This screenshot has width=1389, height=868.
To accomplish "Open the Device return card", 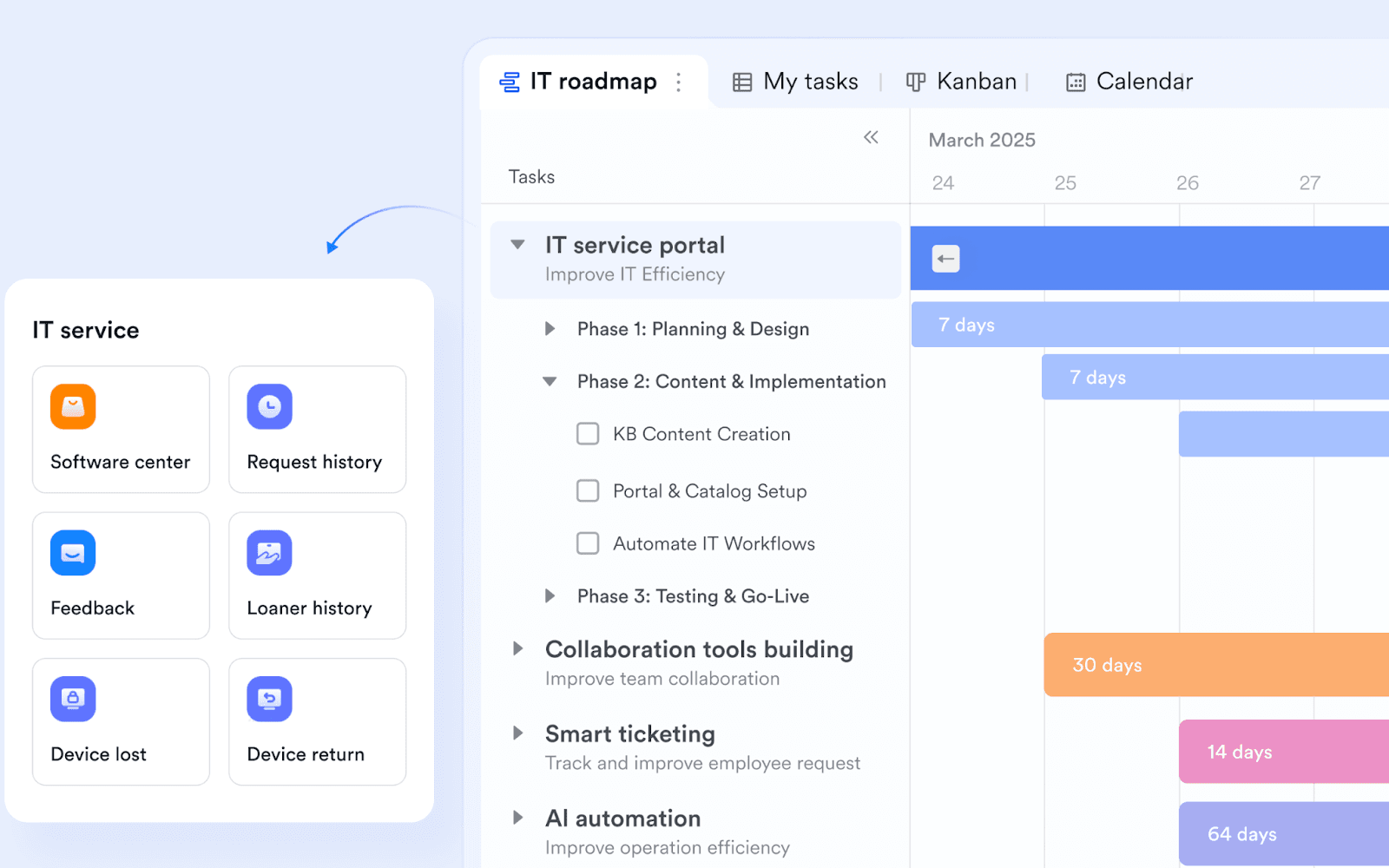I will (318, 722).
